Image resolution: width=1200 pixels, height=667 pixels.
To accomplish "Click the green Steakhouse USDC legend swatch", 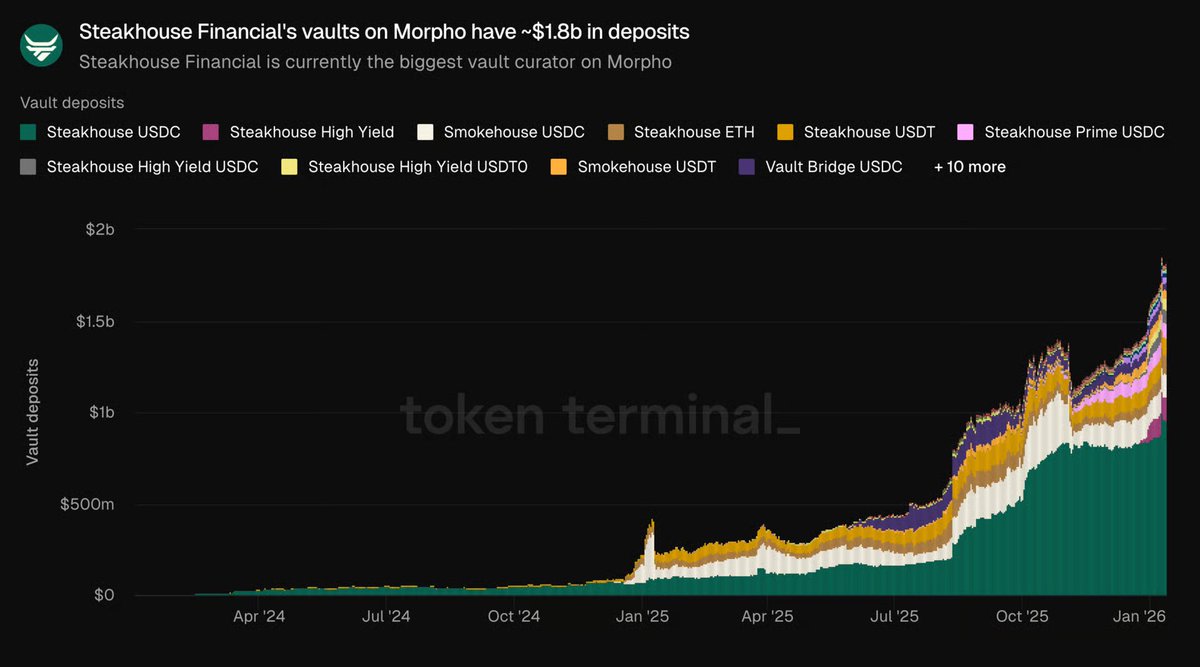I will point(26,132).
